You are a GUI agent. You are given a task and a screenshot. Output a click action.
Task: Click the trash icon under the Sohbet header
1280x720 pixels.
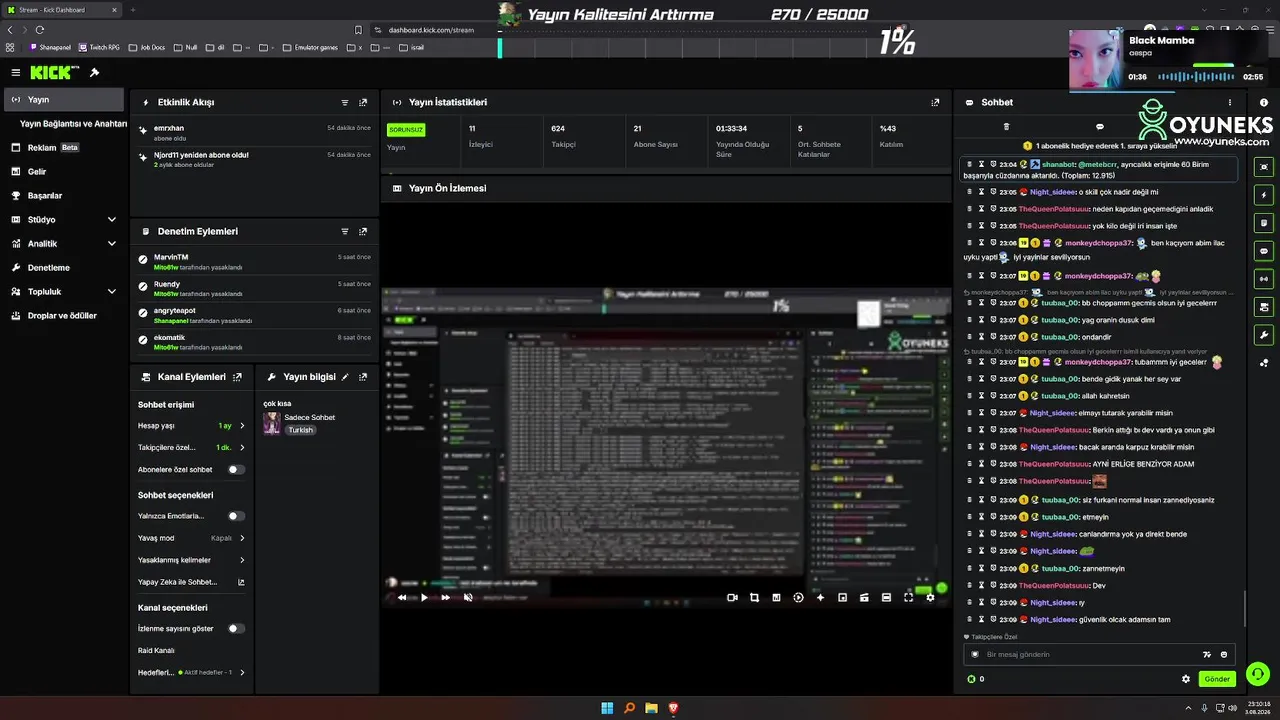[1006, 127]
